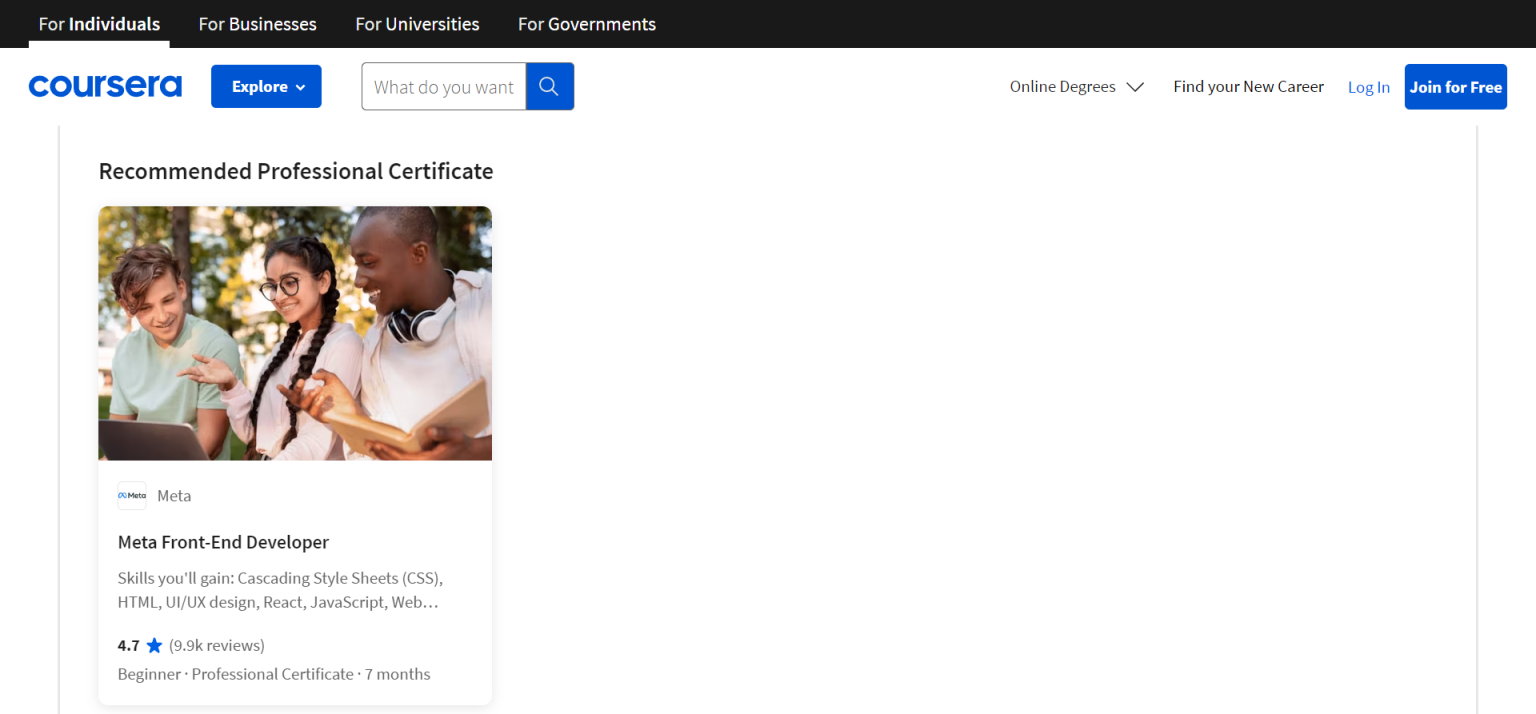Go to the For Governments tab
This screenshot has height=714, width=1536.
point(587,24)
